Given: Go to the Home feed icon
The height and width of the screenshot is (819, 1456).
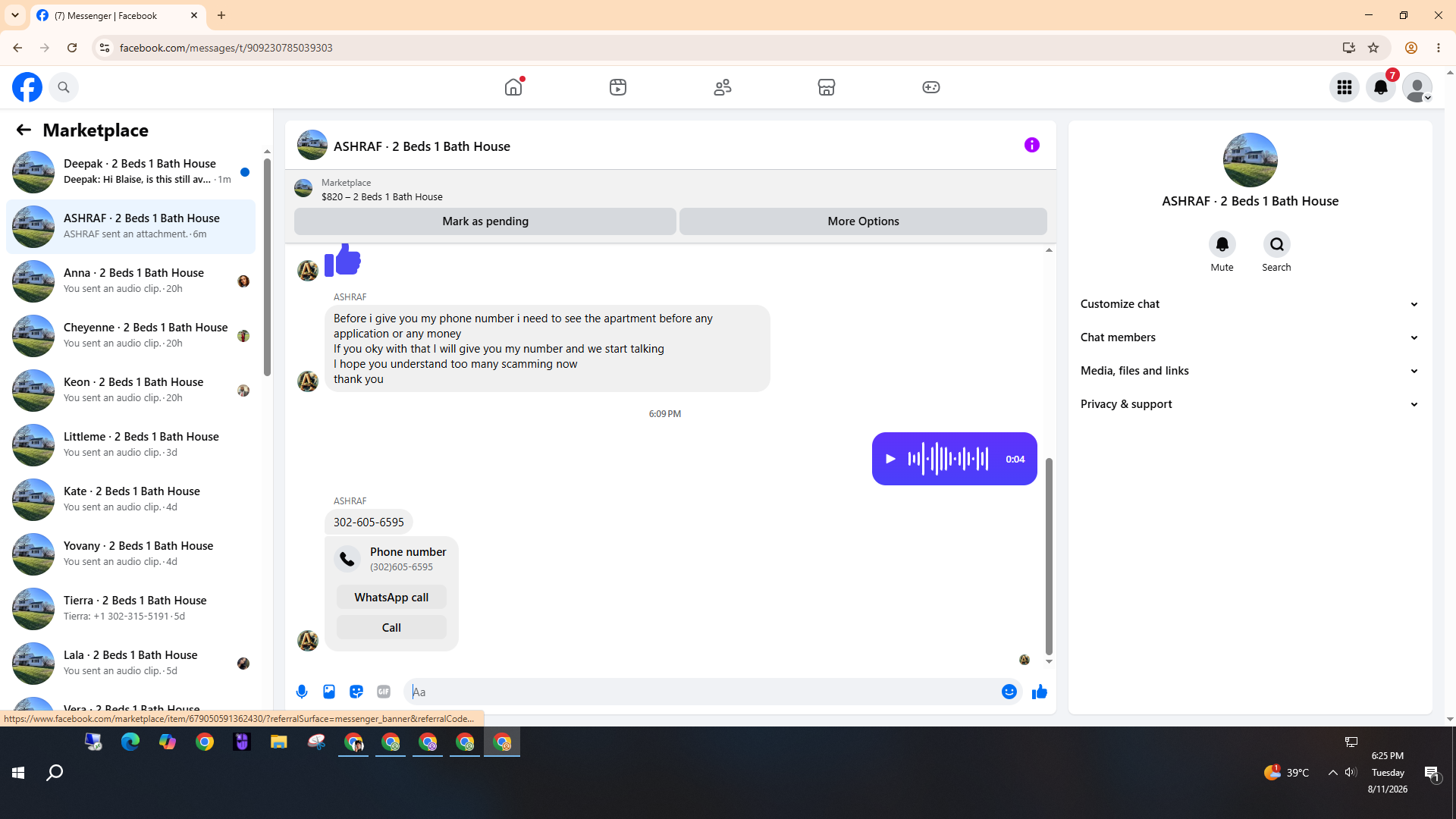Looking at the screenshot, I should point(513,87).
